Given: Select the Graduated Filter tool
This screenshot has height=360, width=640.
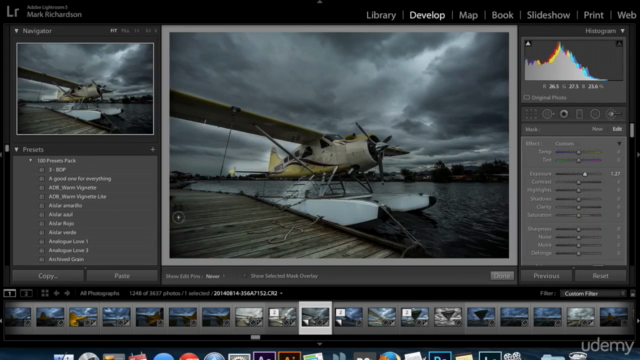Looking at the screenshot, I should coord(579,114).
